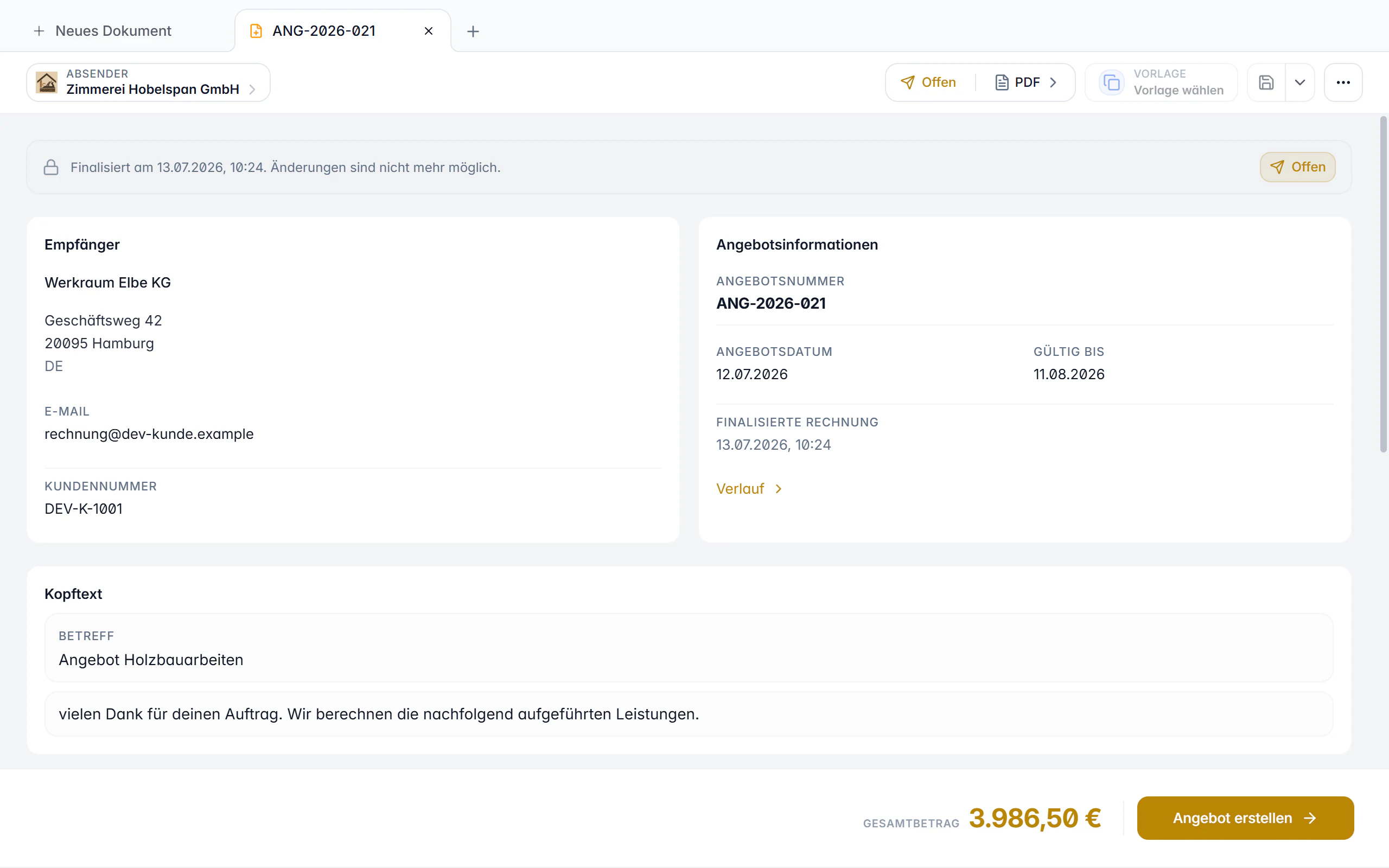Click the total amount 3.986,50 €
Screen dimensions: 1389x868
point(1035,818)
